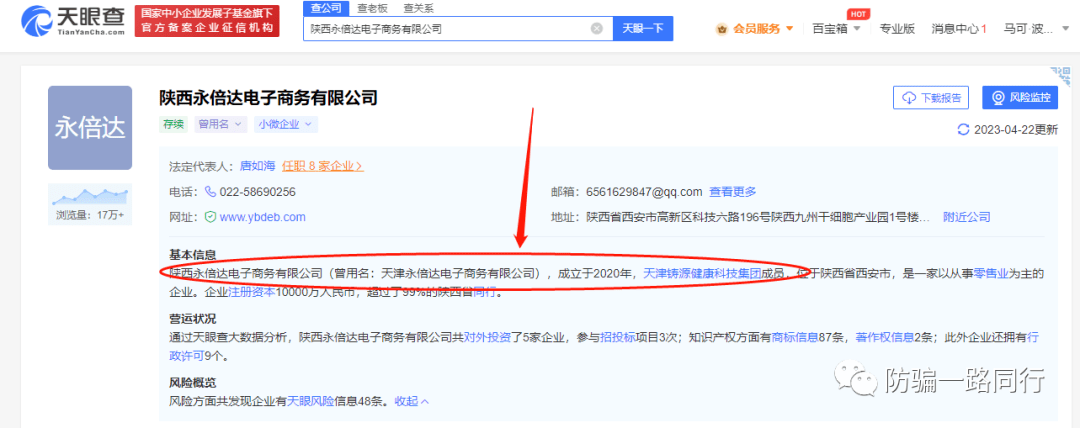This screenshot has height=428, width=1080.
Task: Select the 查公司 tab
Action: 326,9
